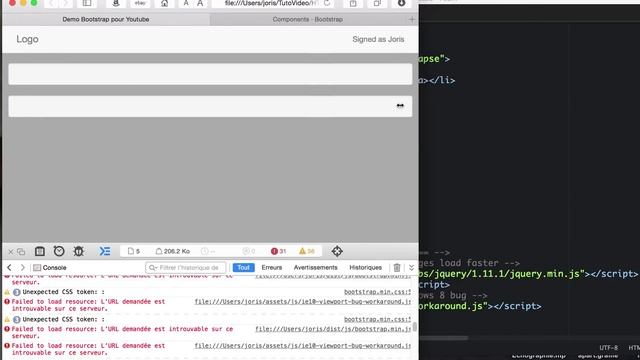The width and height of the screenshot is (640, 360).
Task: Activate the element selection crosshair tool
Action: pyautogui.click(x=337, y=251)
